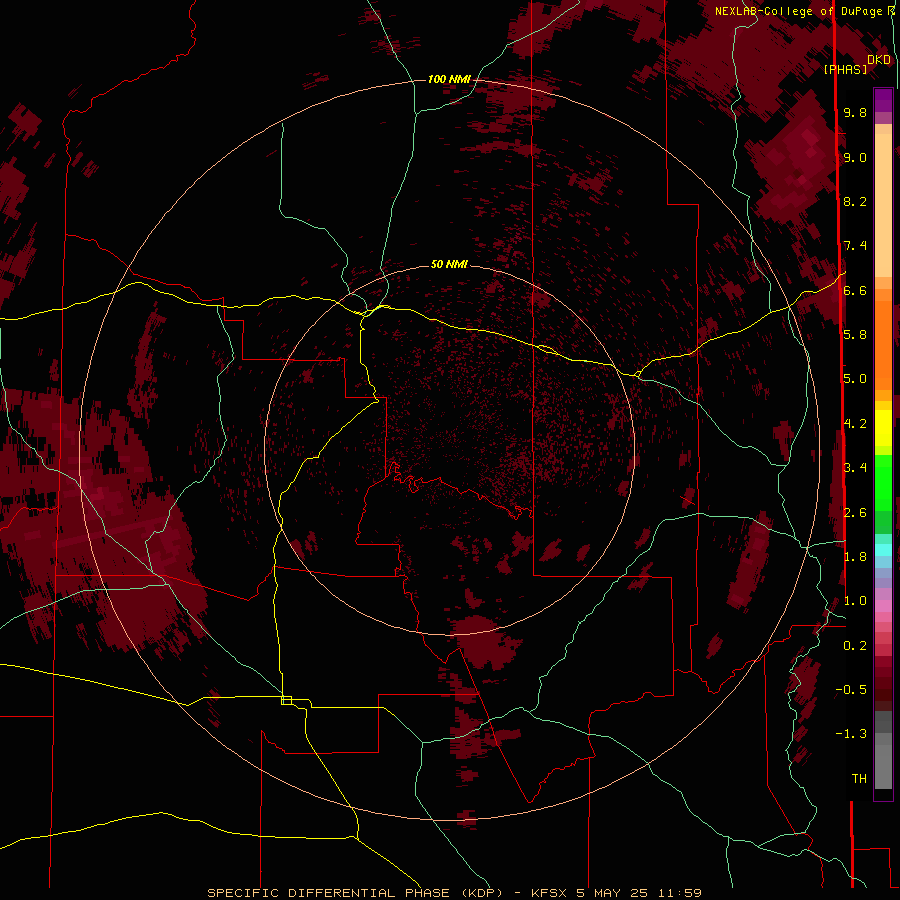
Task: Click the TH threshold label on the scale
Action: [x=859, y=778]
